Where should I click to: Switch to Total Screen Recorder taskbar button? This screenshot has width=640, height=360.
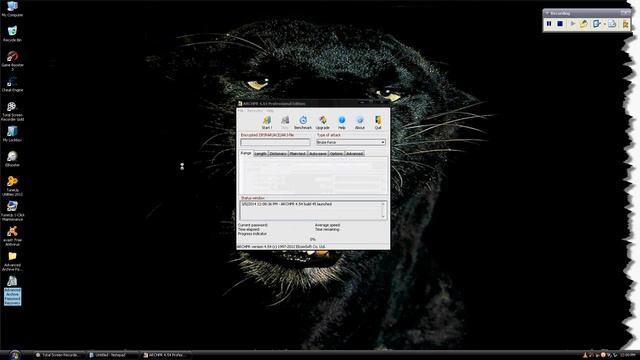tap(59, 355)
